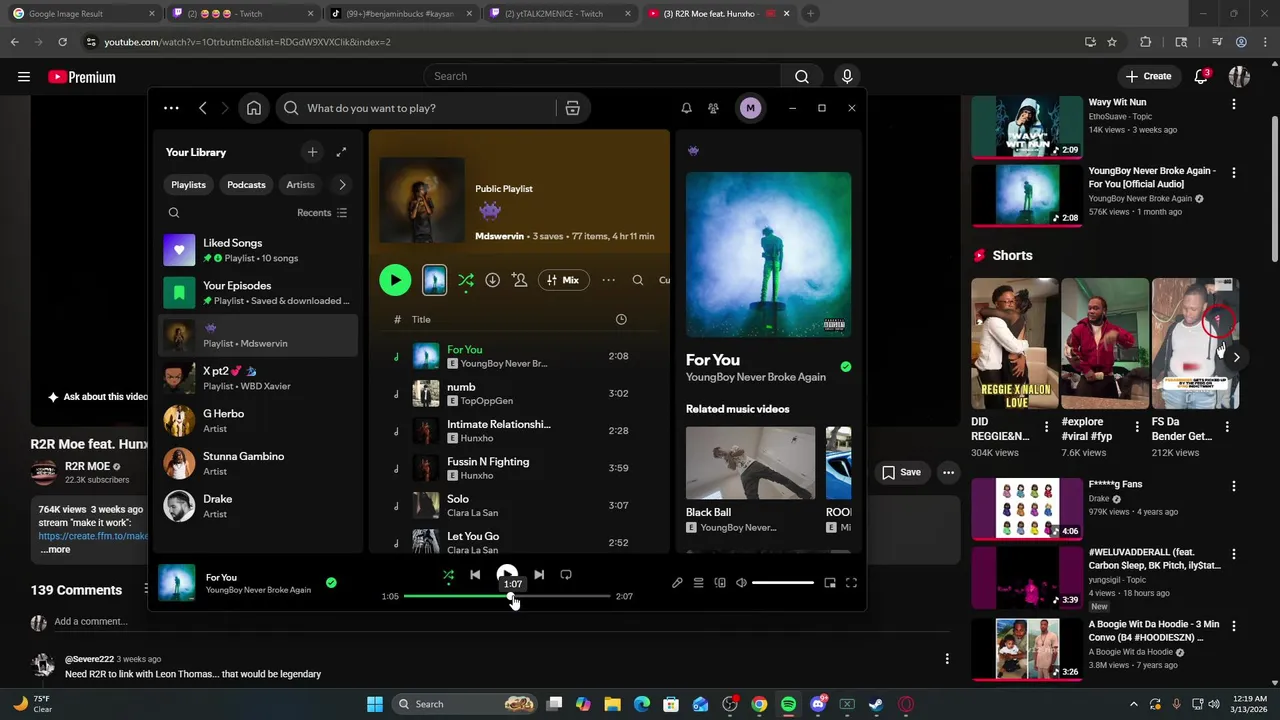1280x720 pixels.
Task: Sort tracks by duration clock header
Action: coord(621,319)
